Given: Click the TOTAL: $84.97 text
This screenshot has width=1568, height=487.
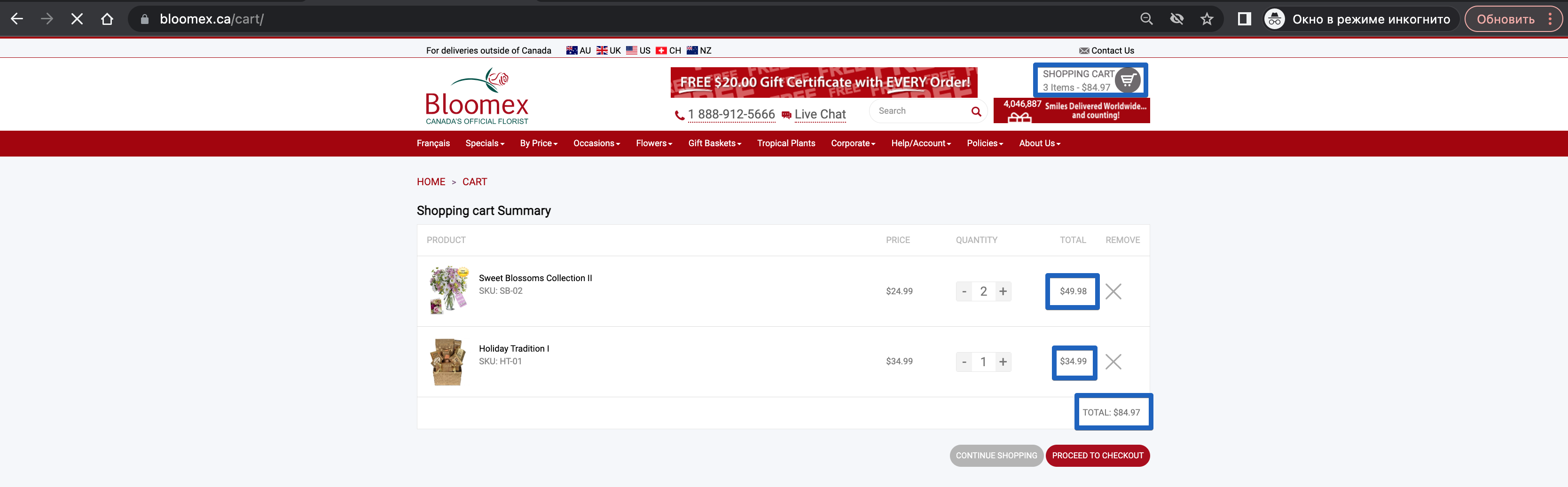Looking at the screenshot, I should point(1111,413).
